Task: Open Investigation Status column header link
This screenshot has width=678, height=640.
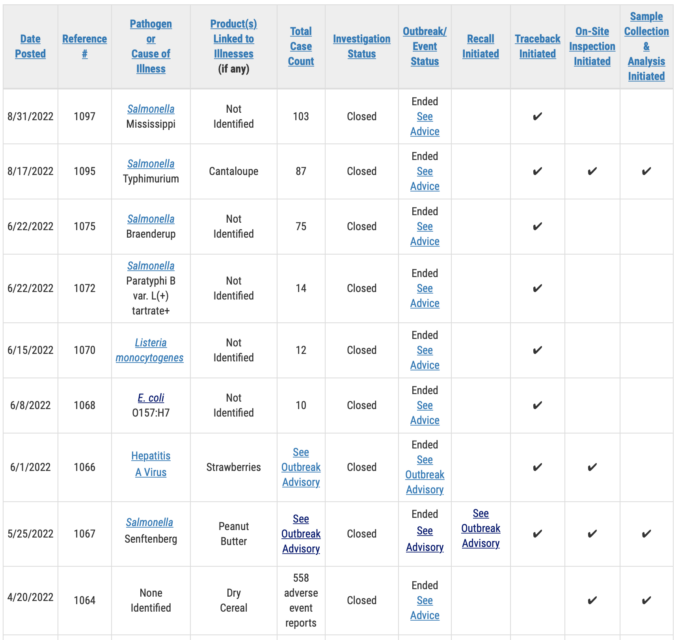Action: pos(361,46)
